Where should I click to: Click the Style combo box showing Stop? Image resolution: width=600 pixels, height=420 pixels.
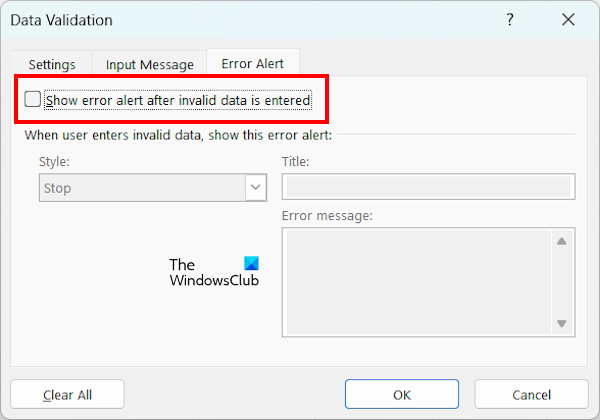click(x=142, y=188)
